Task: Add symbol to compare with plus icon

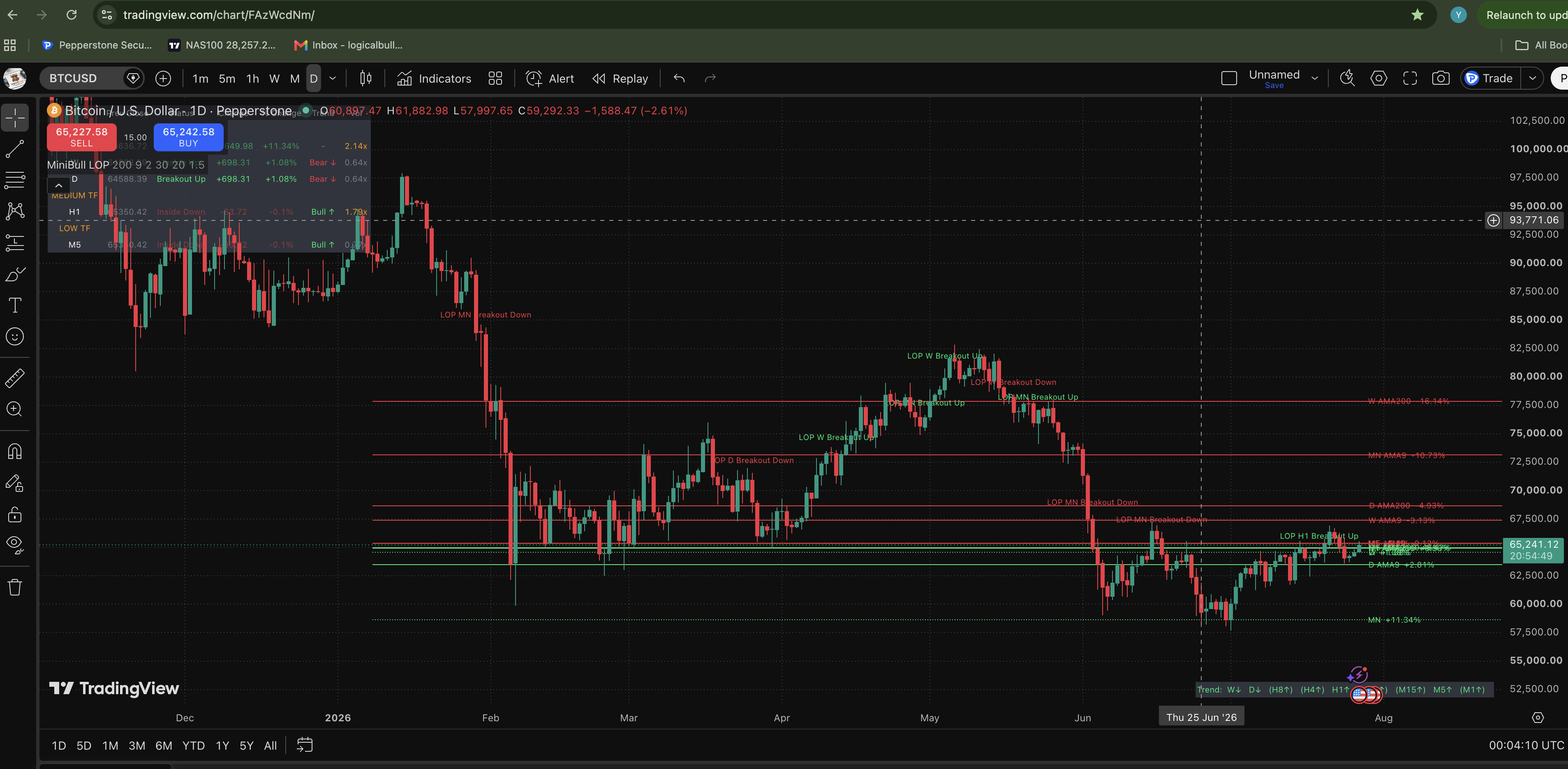Action: pos(163,79)
